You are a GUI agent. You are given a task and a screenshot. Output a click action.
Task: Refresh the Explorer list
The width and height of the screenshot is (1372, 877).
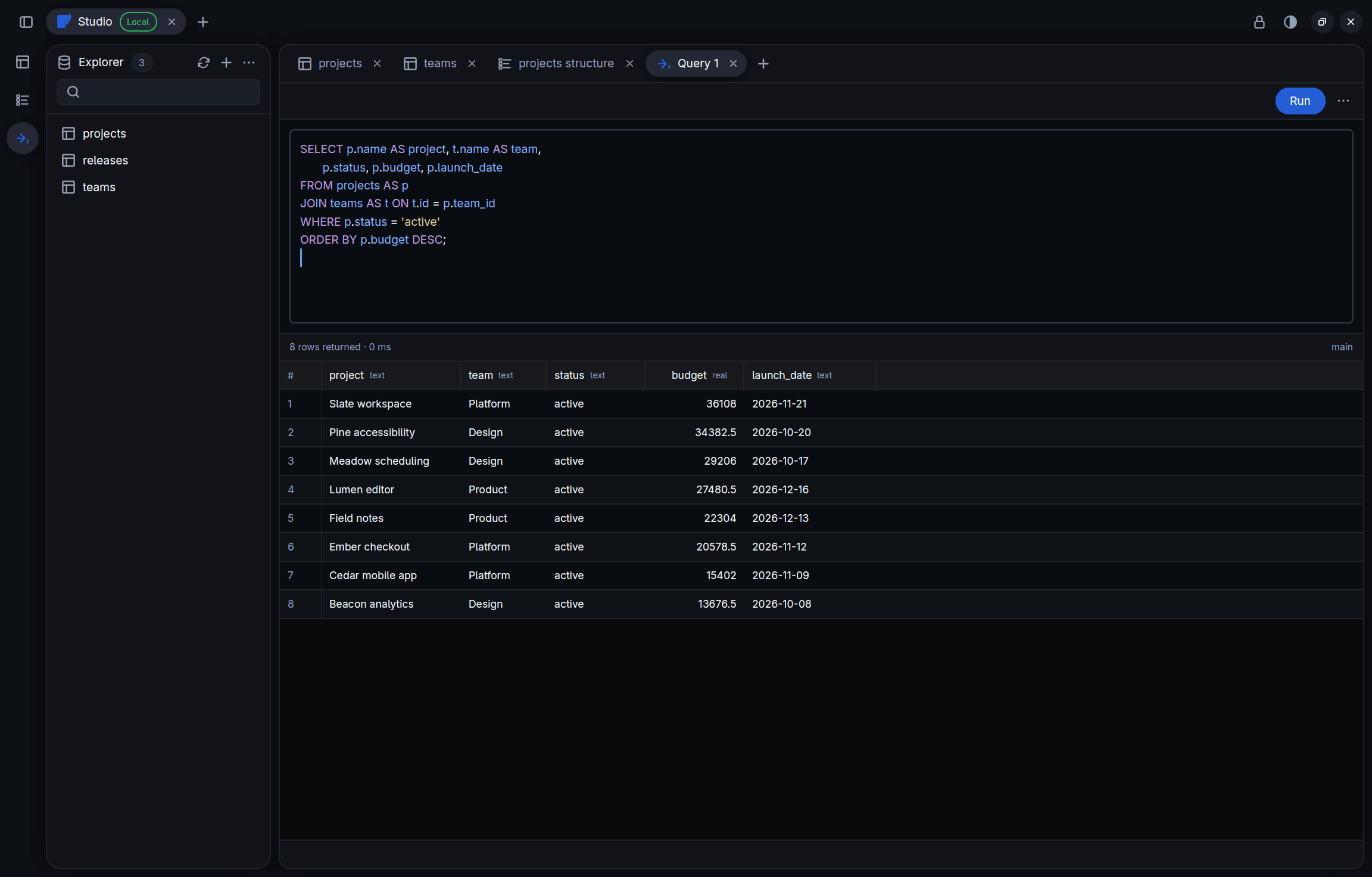click(204, 63)
